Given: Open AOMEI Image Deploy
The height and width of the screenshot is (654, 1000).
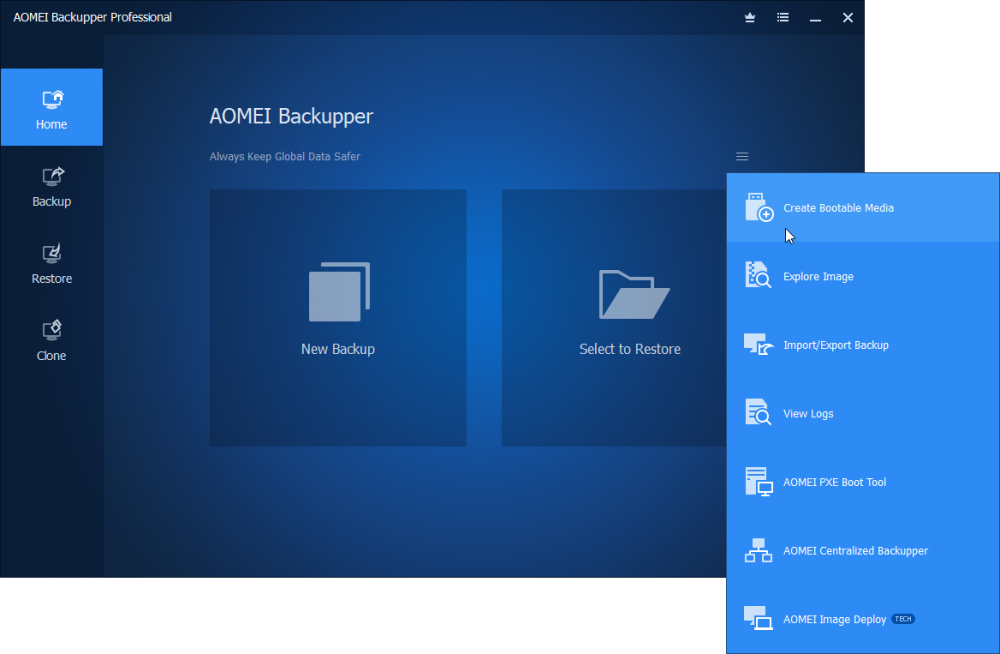Looking at the screenshot, I should pyautogui.click(x=863, y=620).
